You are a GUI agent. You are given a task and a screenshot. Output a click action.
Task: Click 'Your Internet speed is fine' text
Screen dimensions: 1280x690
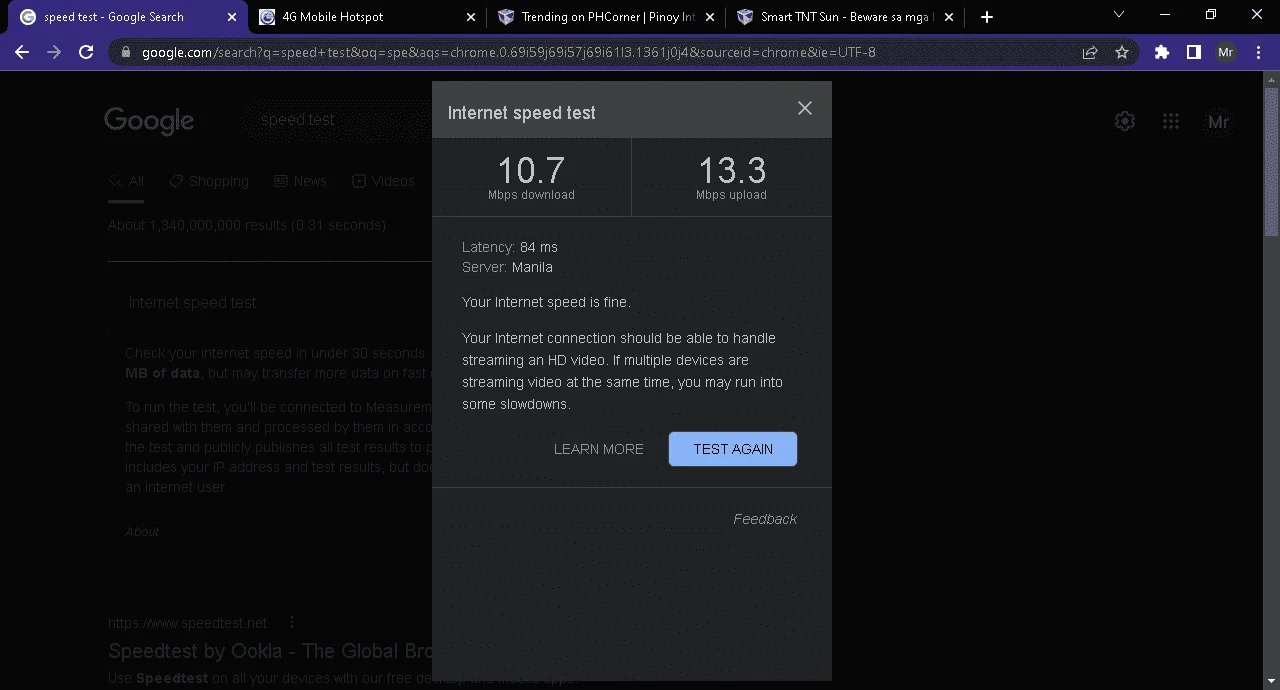[x=546, y=302]
